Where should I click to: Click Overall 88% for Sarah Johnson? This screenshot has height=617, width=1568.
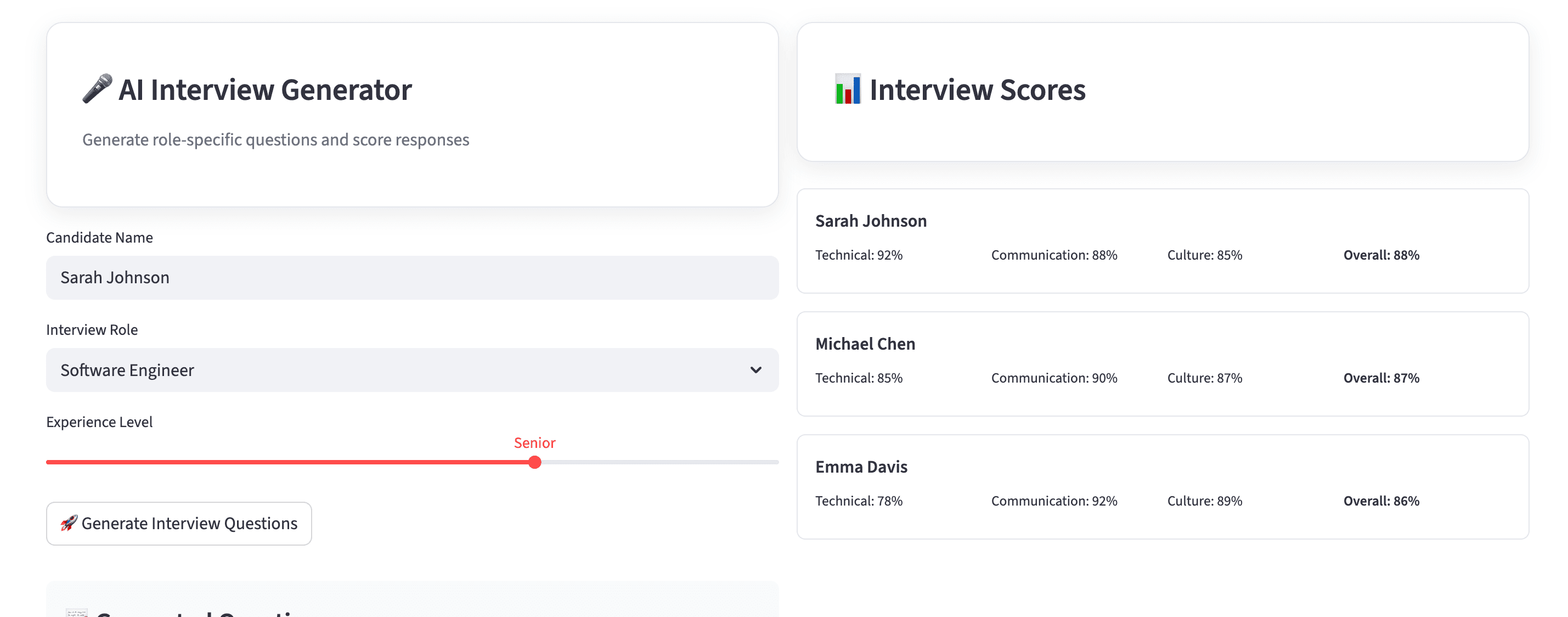(x=1380, y=255)
